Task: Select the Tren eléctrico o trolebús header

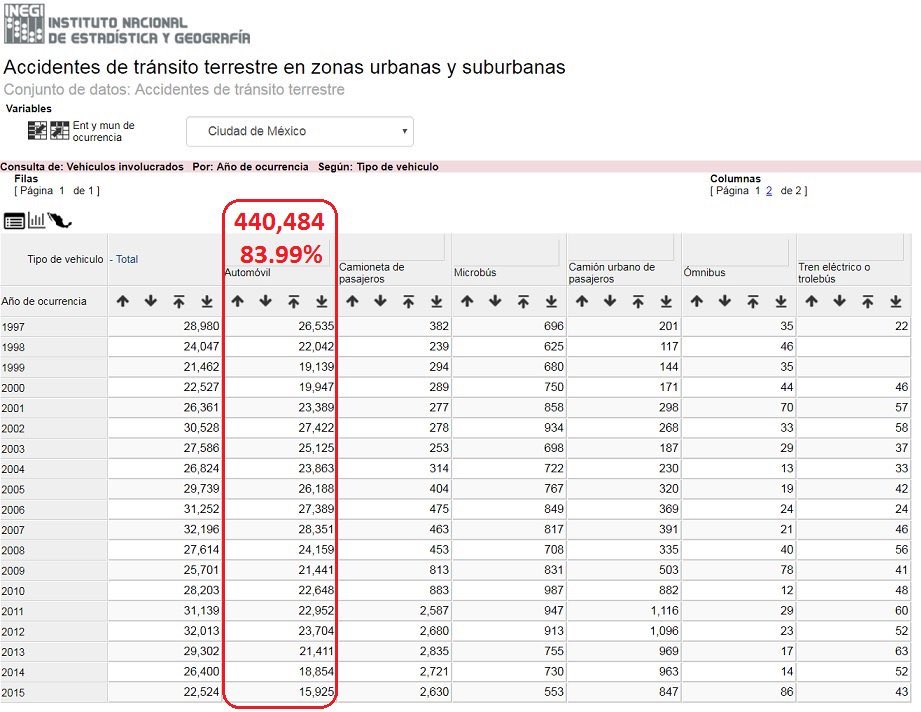Action: 834,273
